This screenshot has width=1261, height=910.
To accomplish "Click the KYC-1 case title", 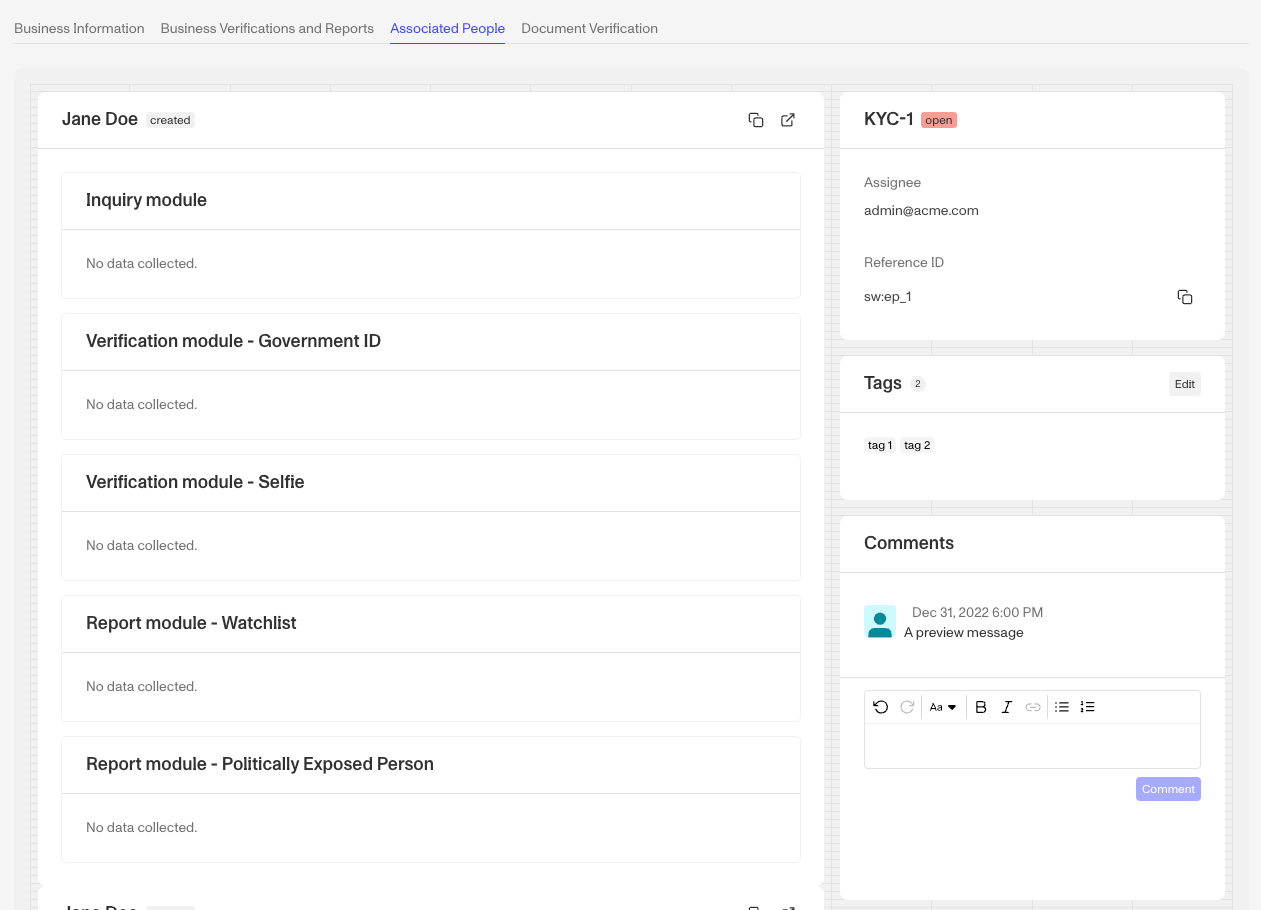I will coord(889,119).
